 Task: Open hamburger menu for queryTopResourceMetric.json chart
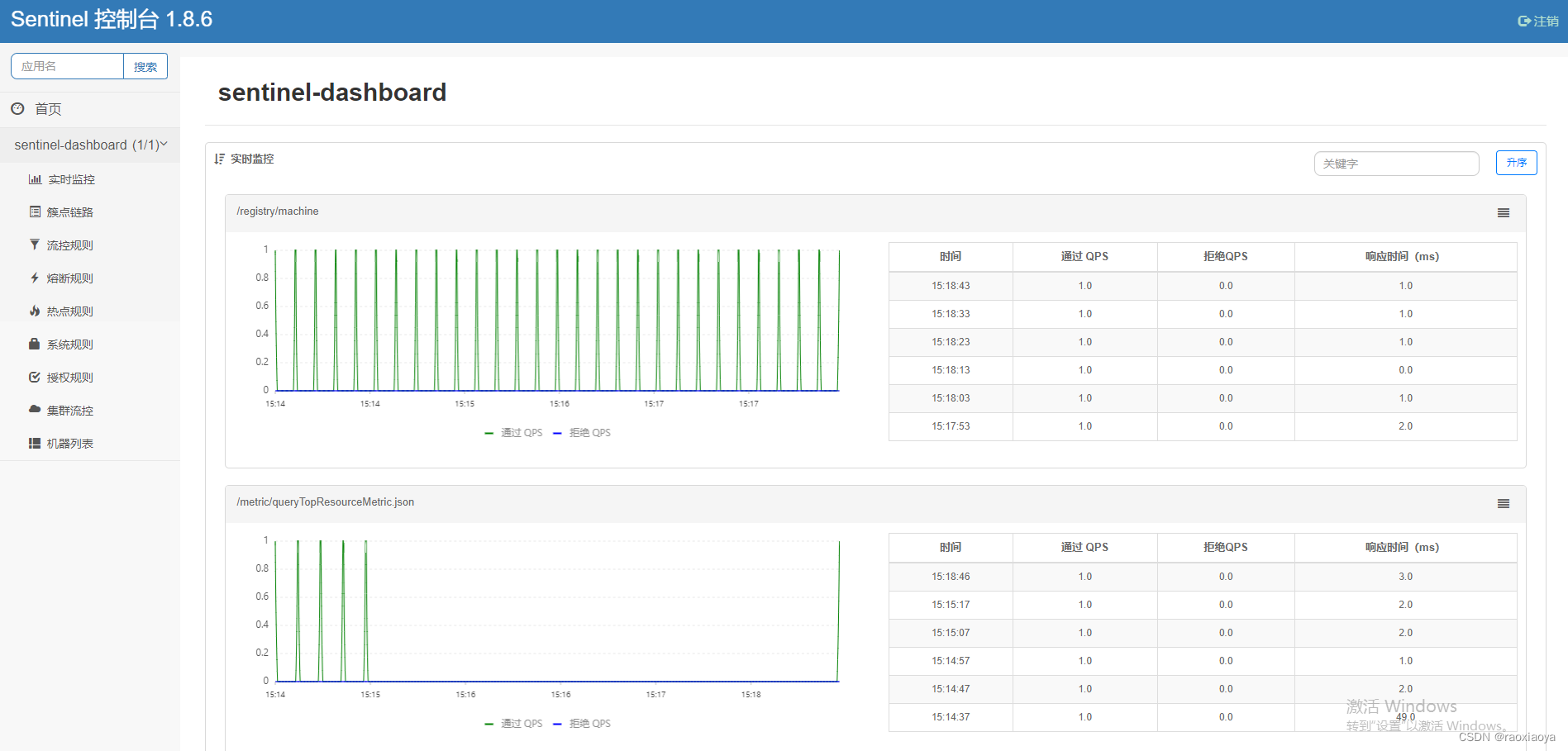tap(1504, 504)
